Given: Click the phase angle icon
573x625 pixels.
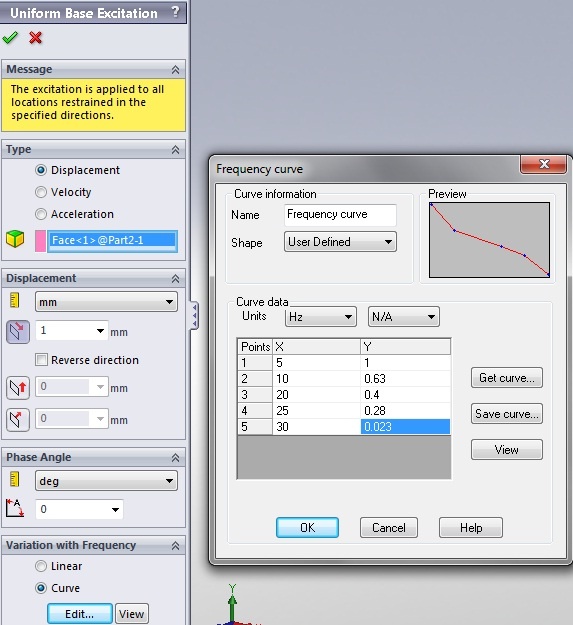Looking at the screenshot, I should coord(15,508).
